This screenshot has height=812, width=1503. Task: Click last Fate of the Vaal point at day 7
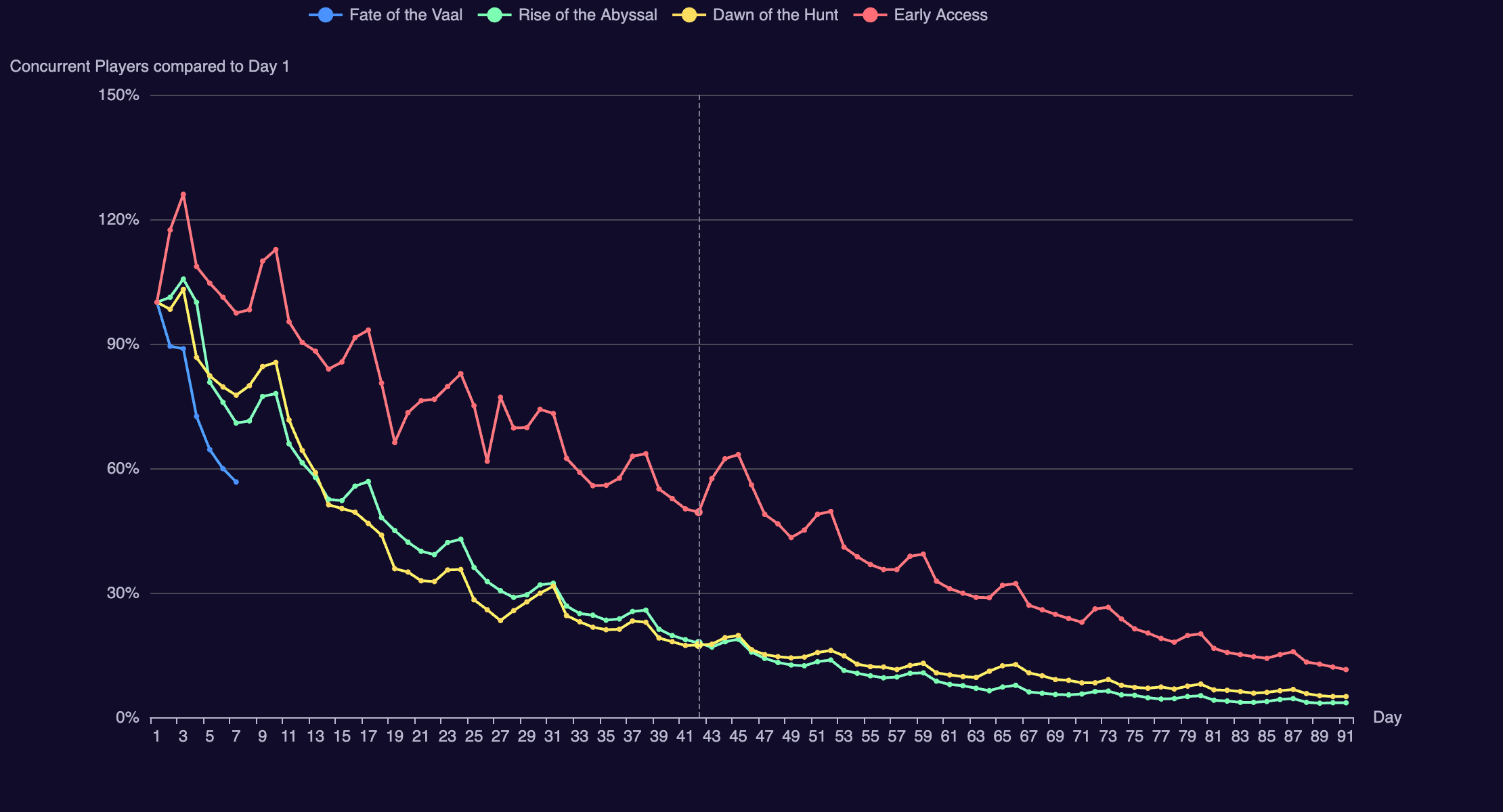(236, 482)
